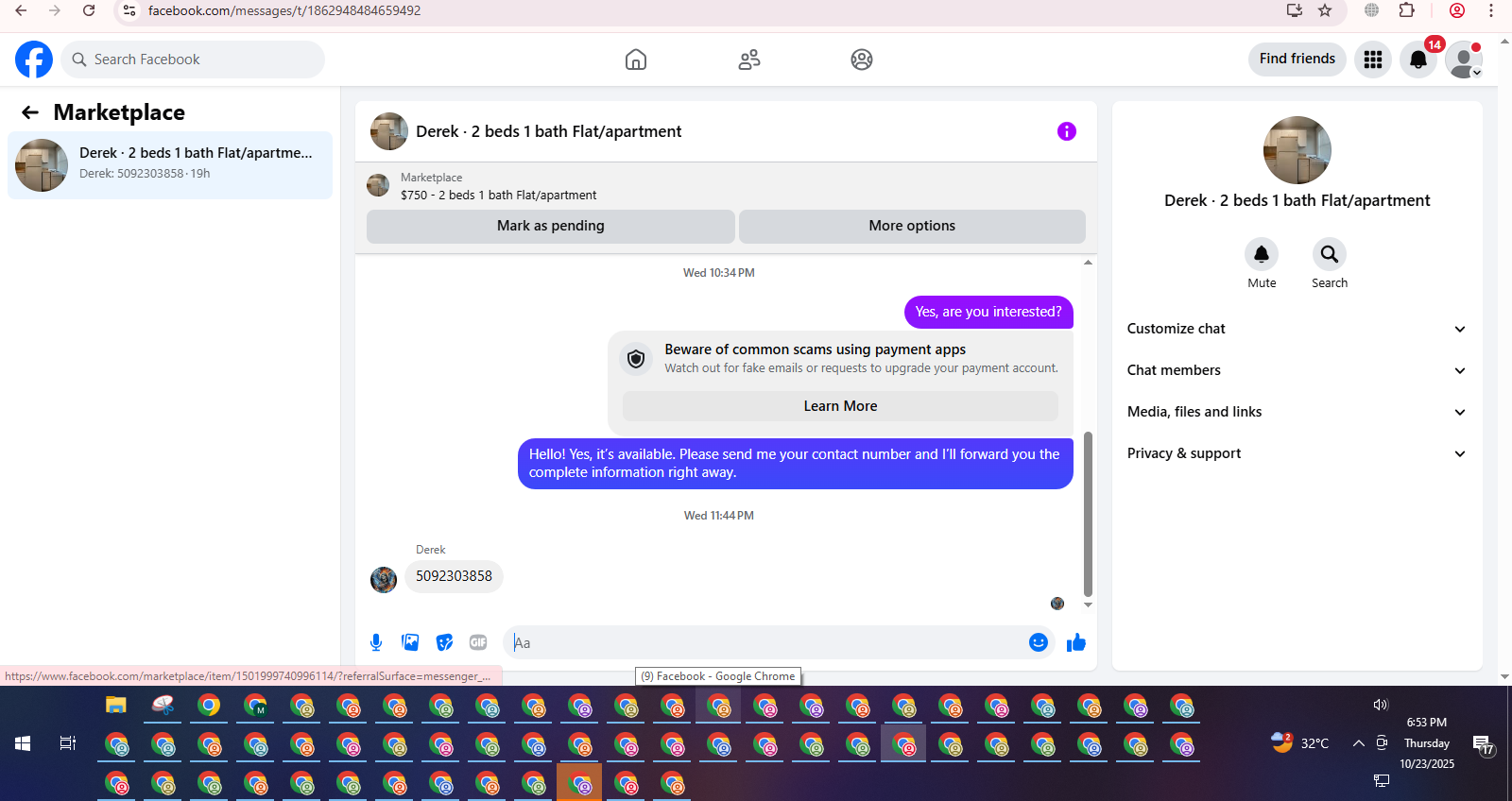Expand the Chat members section
The image size is (1512, 801).
1297,370
